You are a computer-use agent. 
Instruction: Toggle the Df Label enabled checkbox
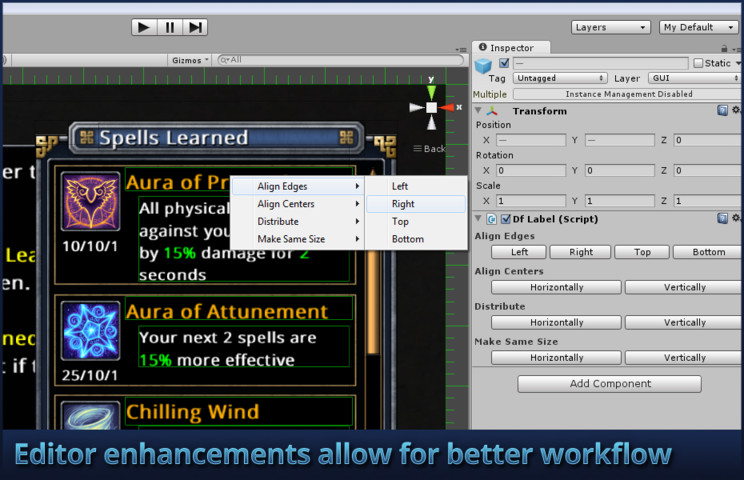click(506, 219)
